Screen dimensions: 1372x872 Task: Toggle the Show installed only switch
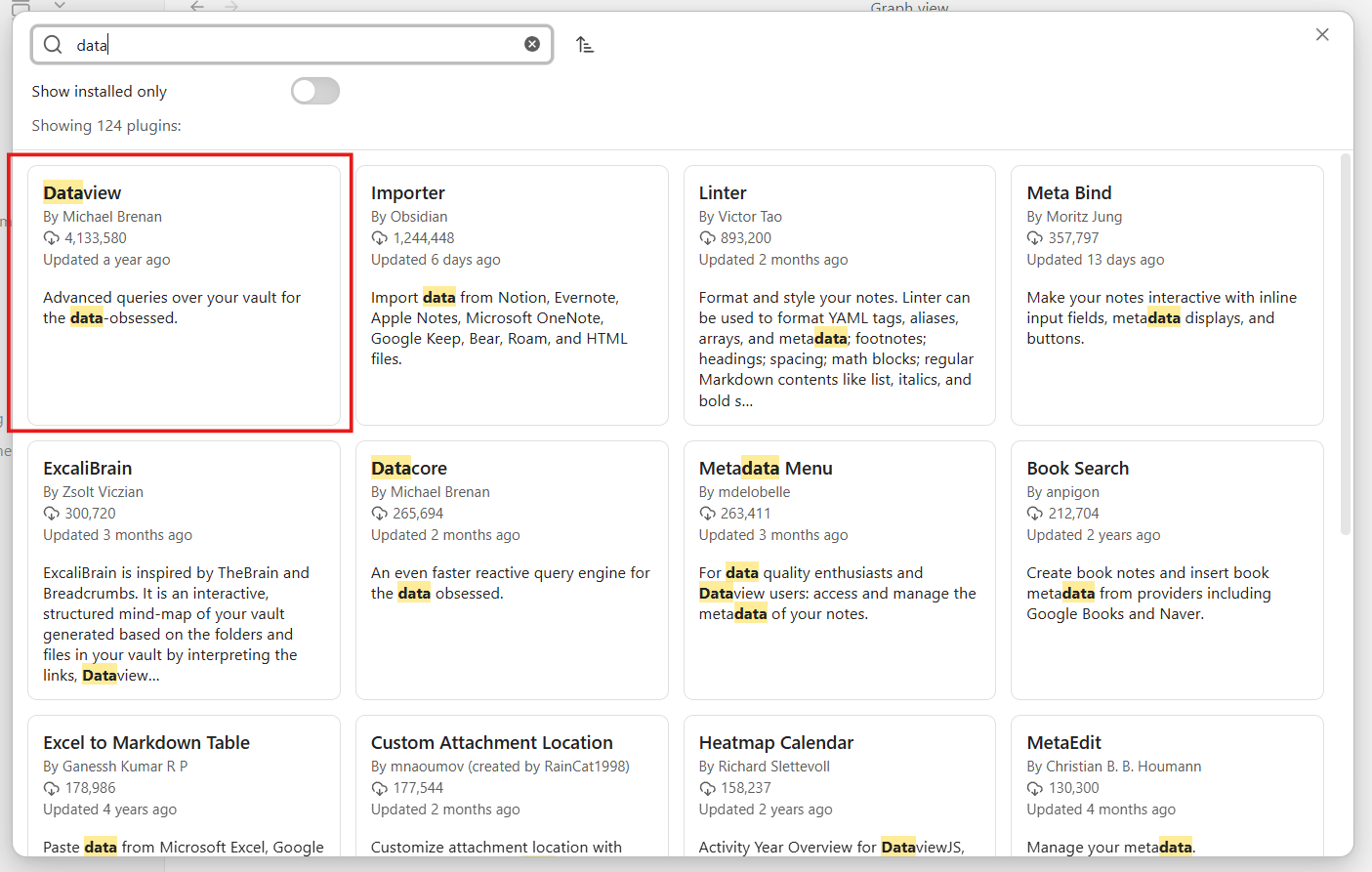[x=315, y=91]
